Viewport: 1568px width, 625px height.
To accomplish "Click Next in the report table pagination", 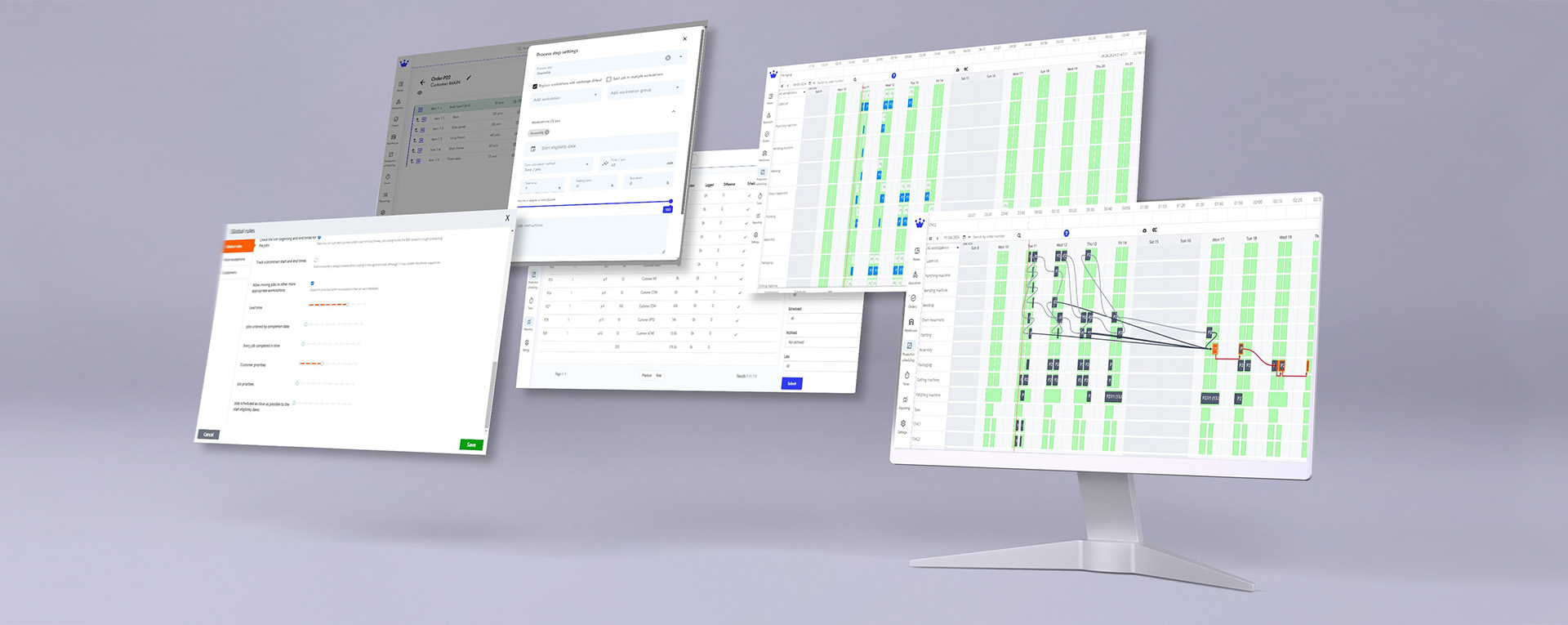I will (x=659, y=375).
